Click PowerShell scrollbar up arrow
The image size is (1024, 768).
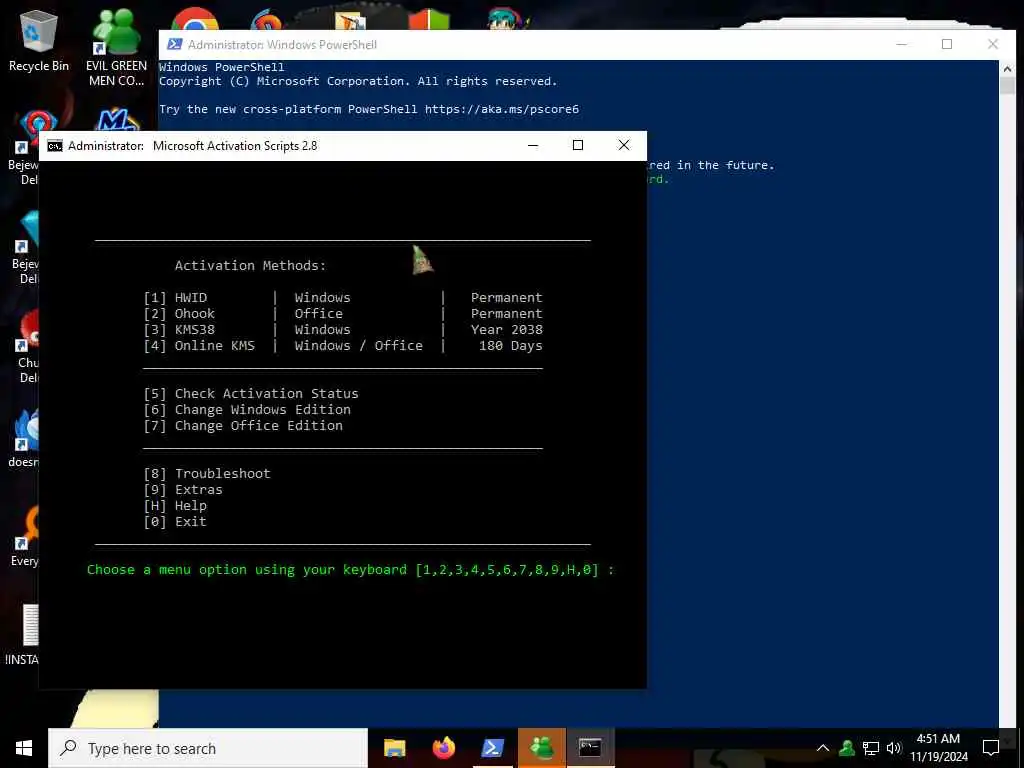(1007, 68)
